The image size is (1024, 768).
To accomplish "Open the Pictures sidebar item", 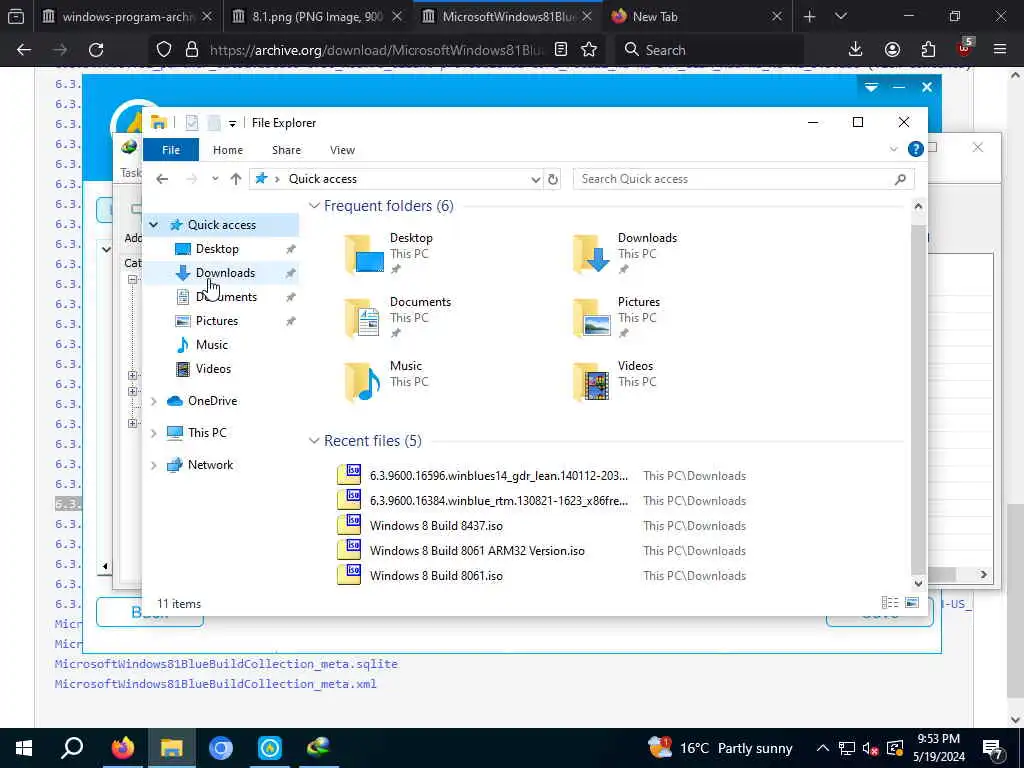I will [x=217, y=321].
